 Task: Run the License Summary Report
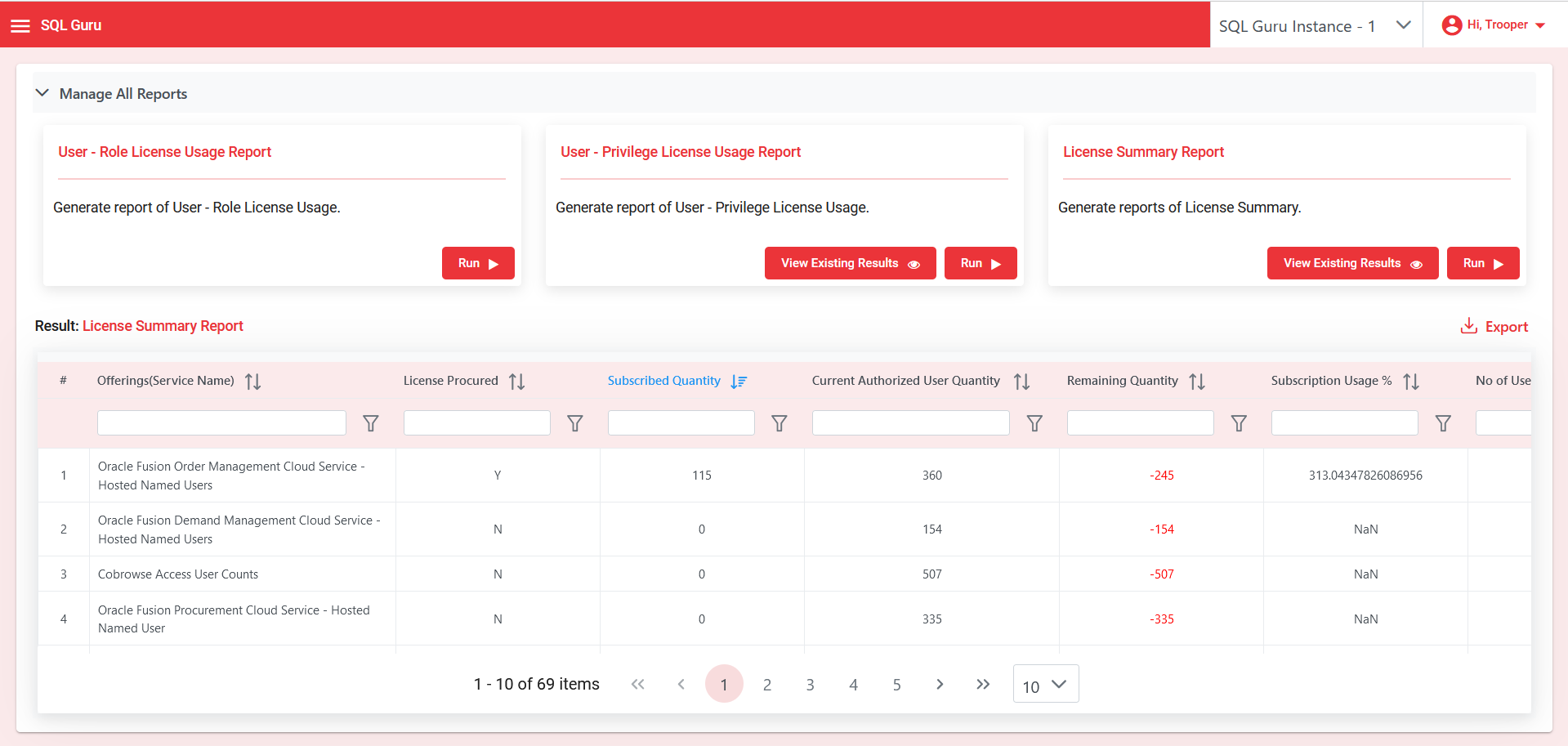click(x=1483, y=263)
